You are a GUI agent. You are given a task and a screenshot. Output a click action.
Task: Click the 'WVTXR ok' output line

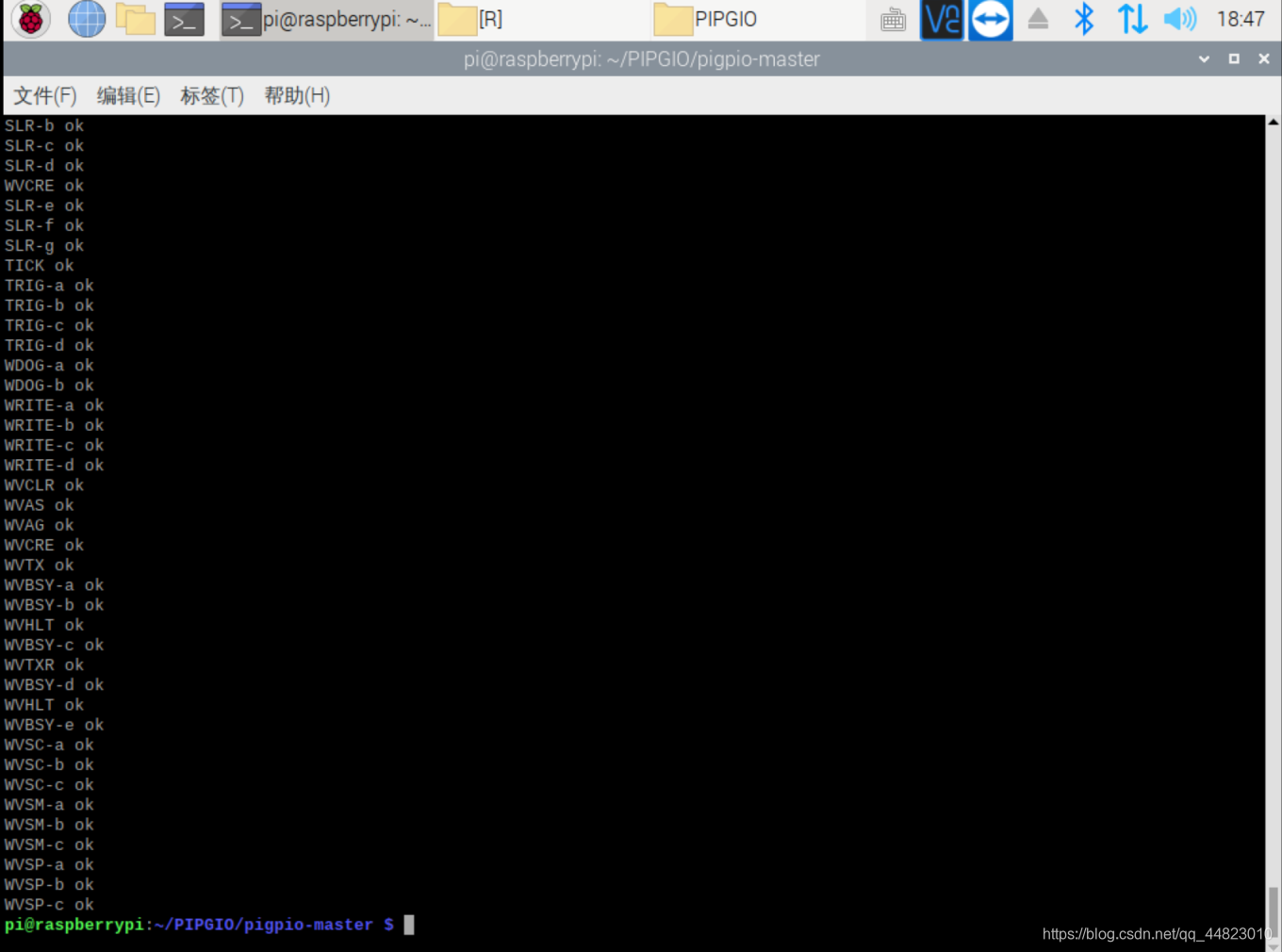(x=43, y=665)
